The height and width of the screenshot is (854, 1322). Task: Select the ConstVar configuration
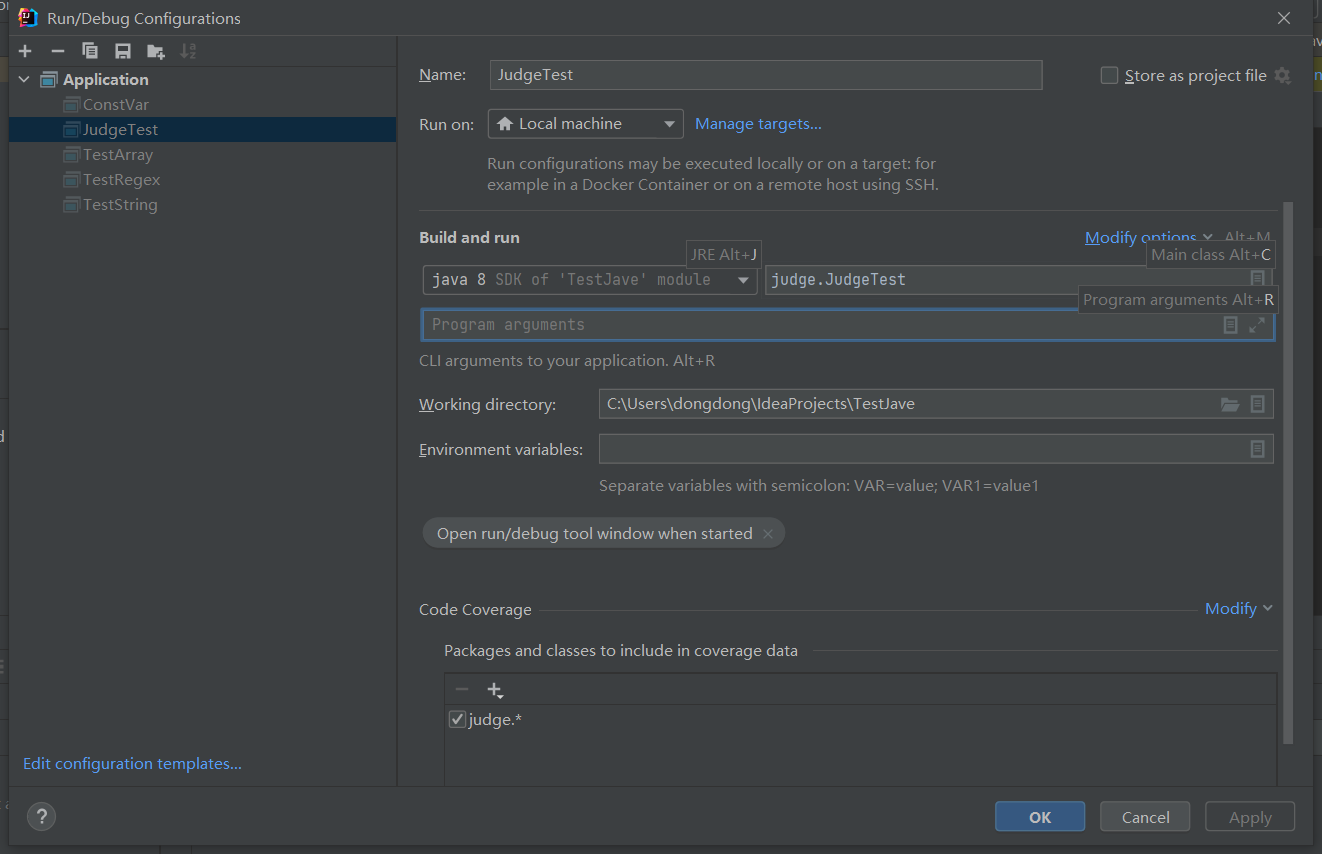(x=116, y=105)
